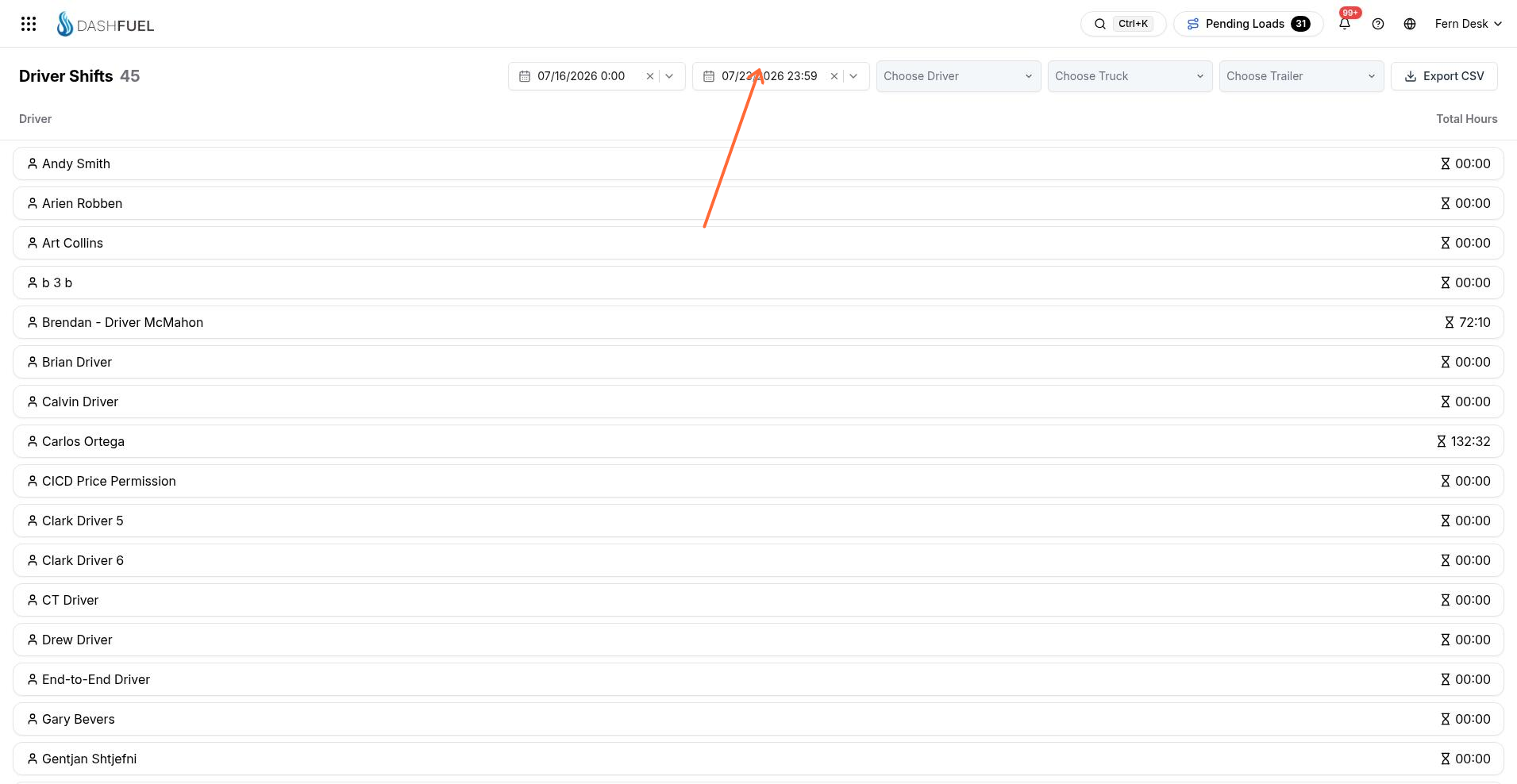This screenshot has width=1517, height=784.
Task: Expand end date picker chevron
Action: [853, 76]
